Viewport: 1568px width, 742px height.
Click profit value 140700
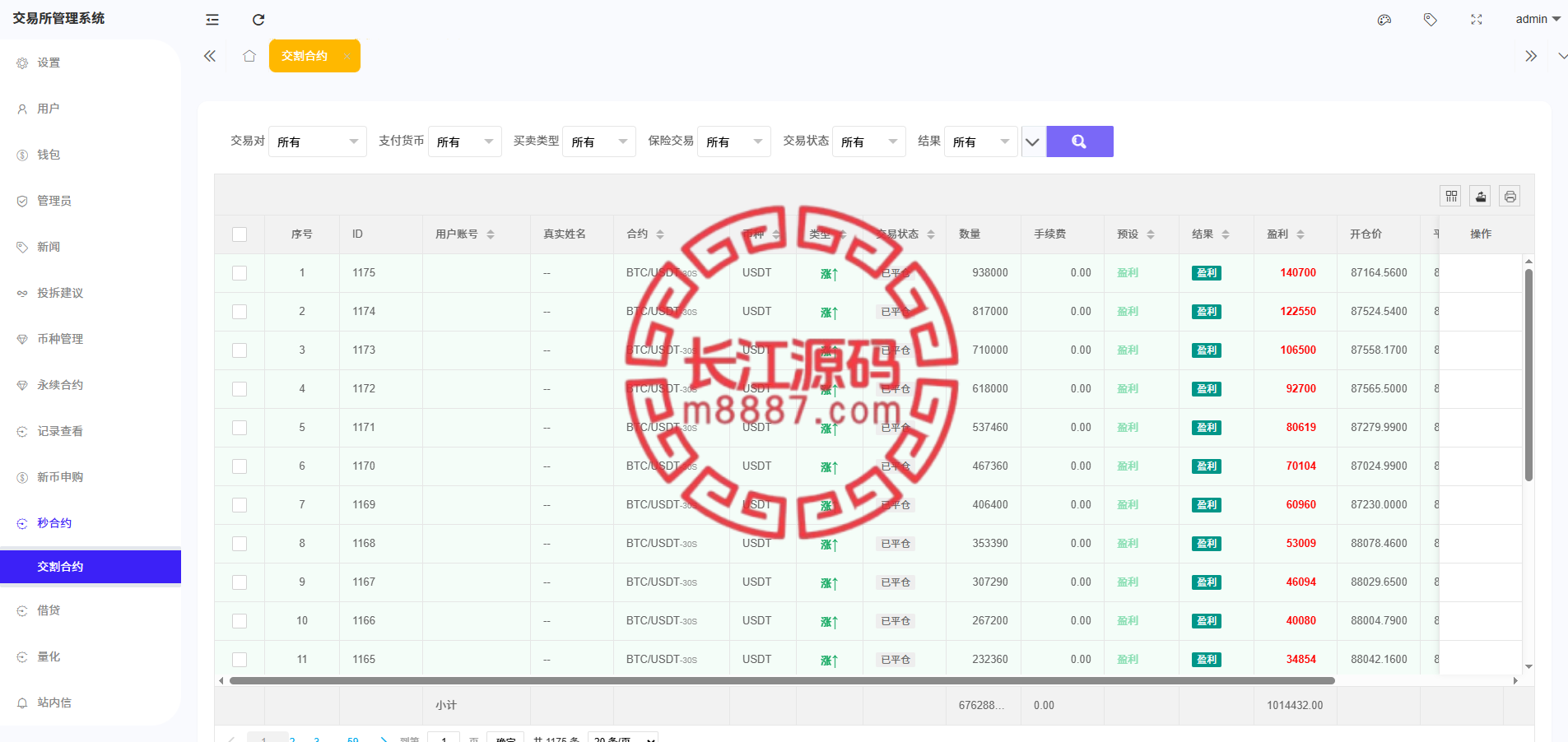(x=1298, y=273)
